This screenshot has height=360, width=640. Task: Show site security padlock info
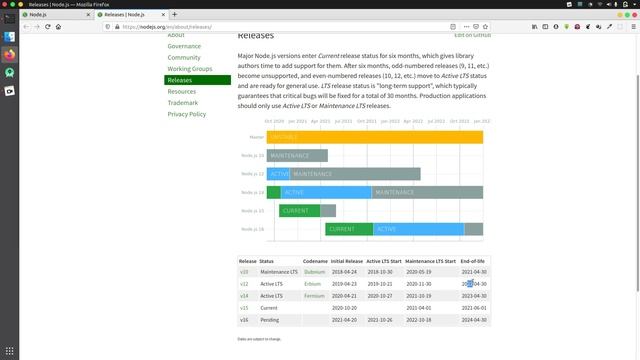(x=117, y=27)
